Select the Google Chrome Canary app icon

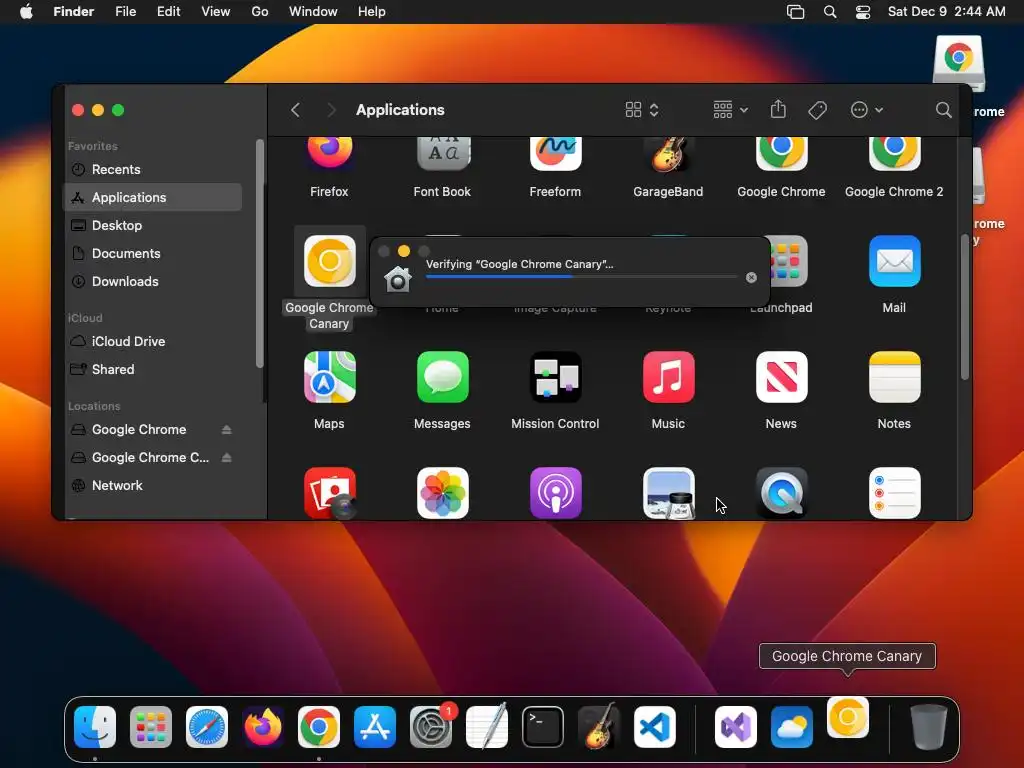330,261
